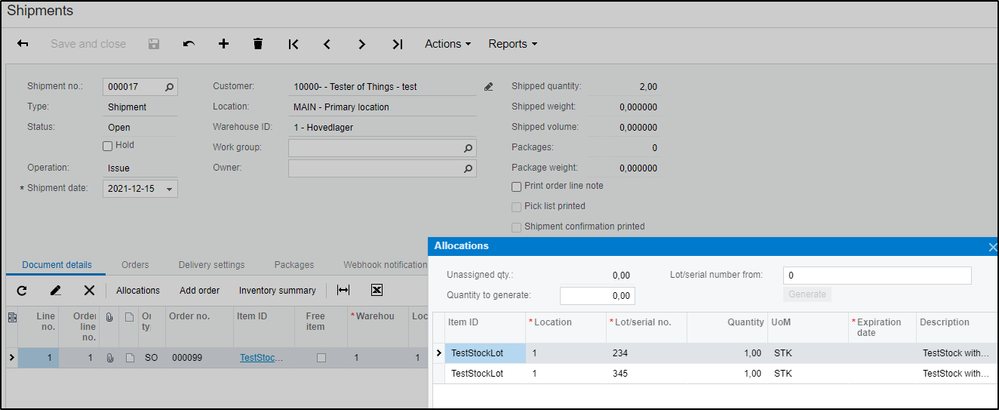The width and height of the screenshot is (999, 410).
Task: Click the Lot/serial number from field
Action: [876, 275]
